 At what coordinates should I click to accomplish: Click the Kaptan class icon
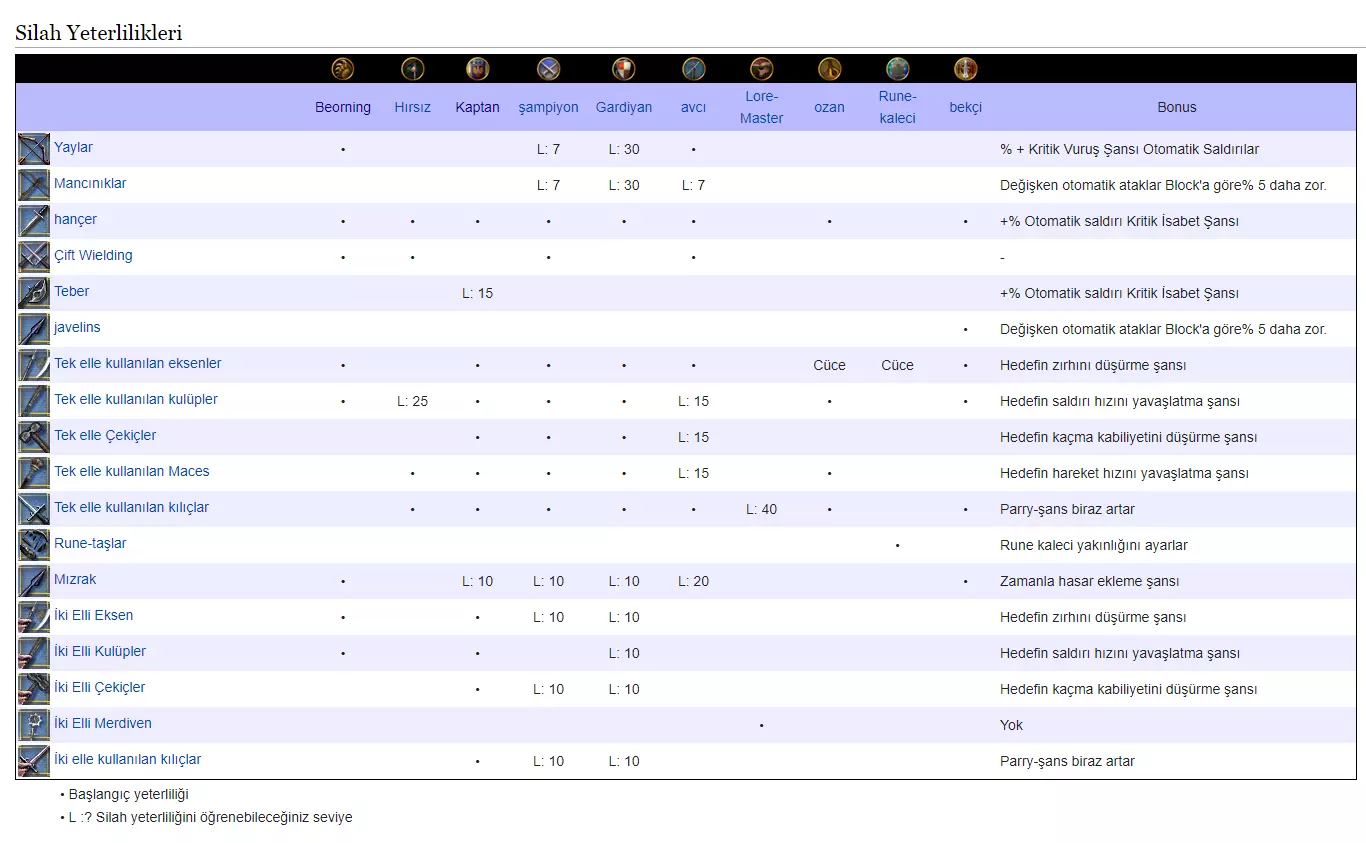478,69
